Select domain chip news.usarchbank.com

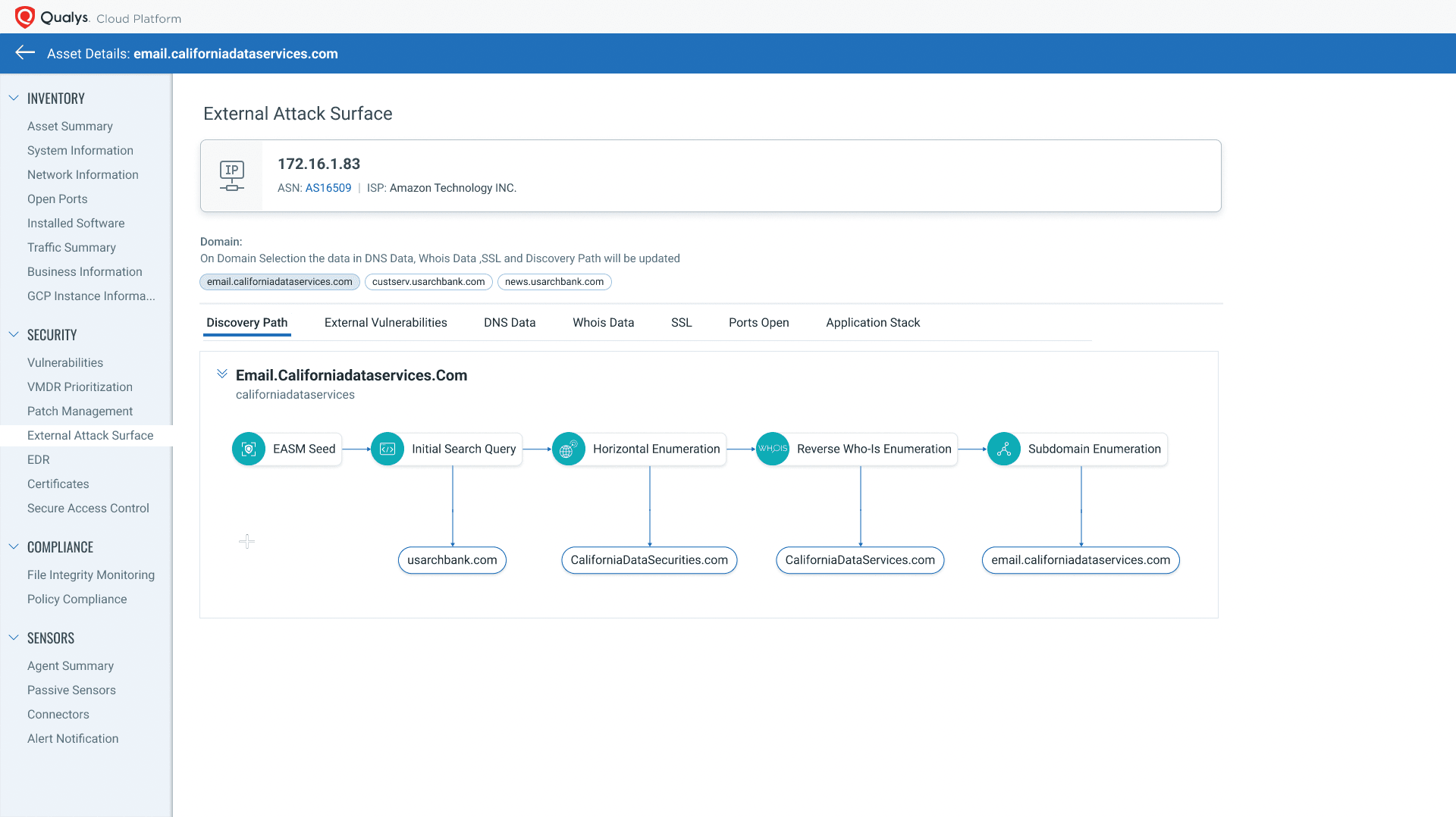(x=554, y=282)
